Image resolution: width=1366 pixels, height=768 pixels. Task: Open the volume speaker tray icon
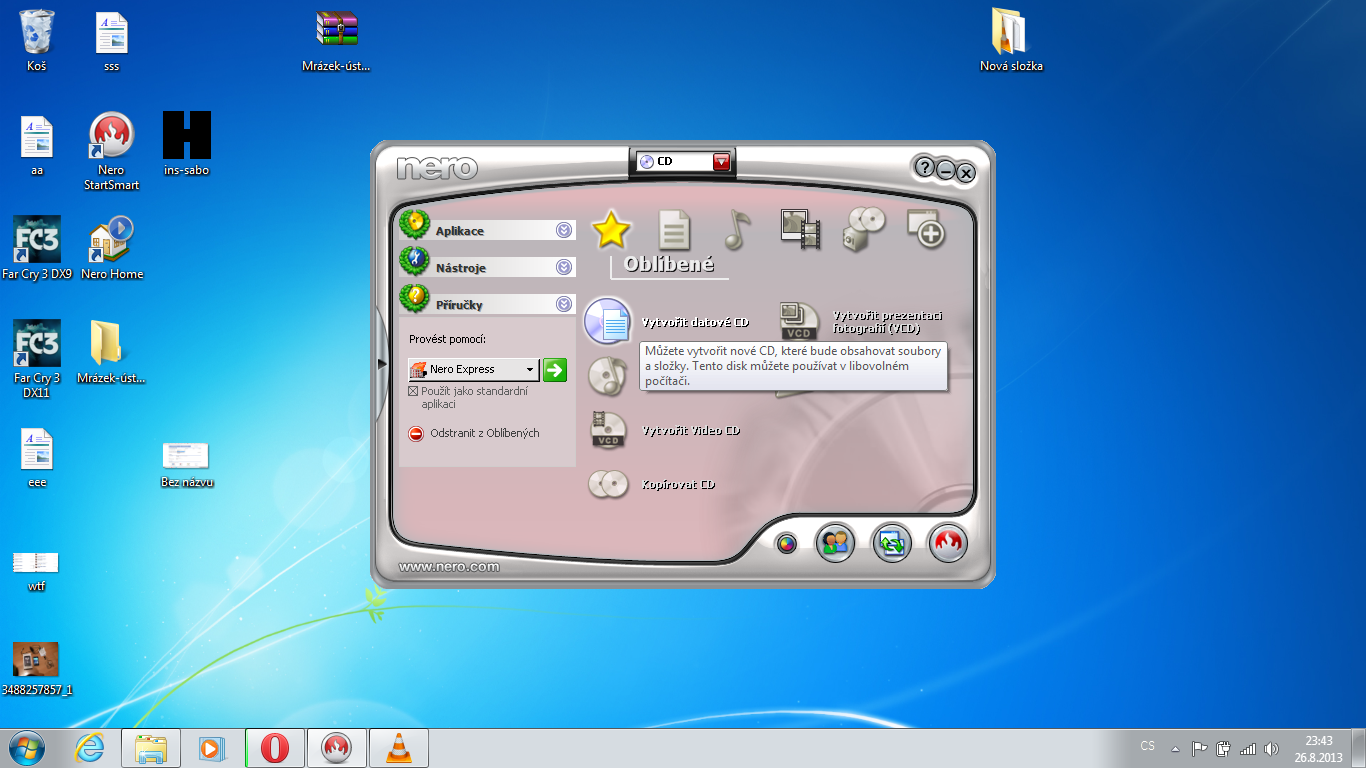point(1272,748)
